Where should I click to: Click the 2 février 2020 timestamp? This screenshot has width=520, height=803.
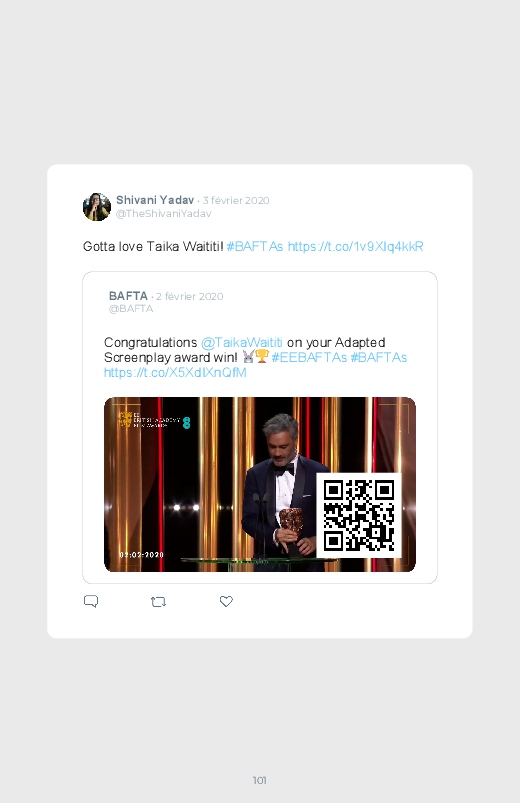[190, 297]
